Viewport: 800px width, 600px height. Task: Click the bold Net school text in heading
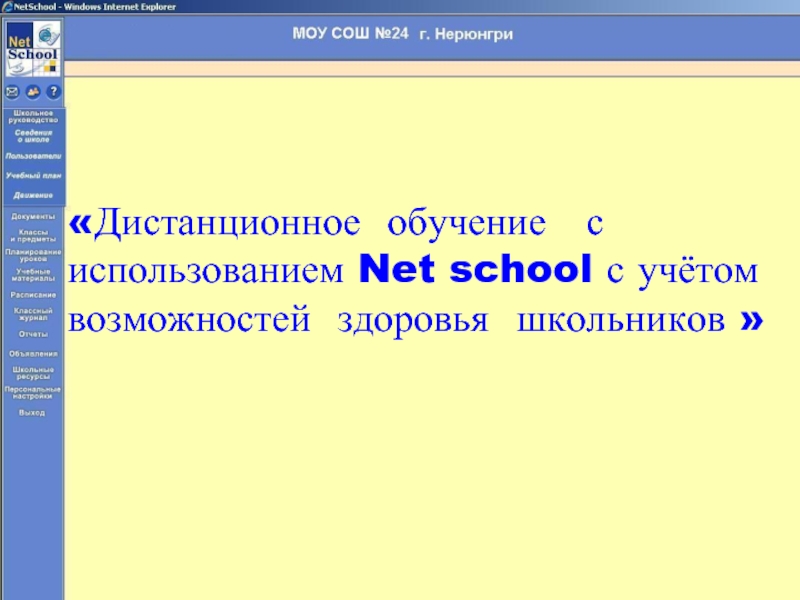[x=475, y=268]
